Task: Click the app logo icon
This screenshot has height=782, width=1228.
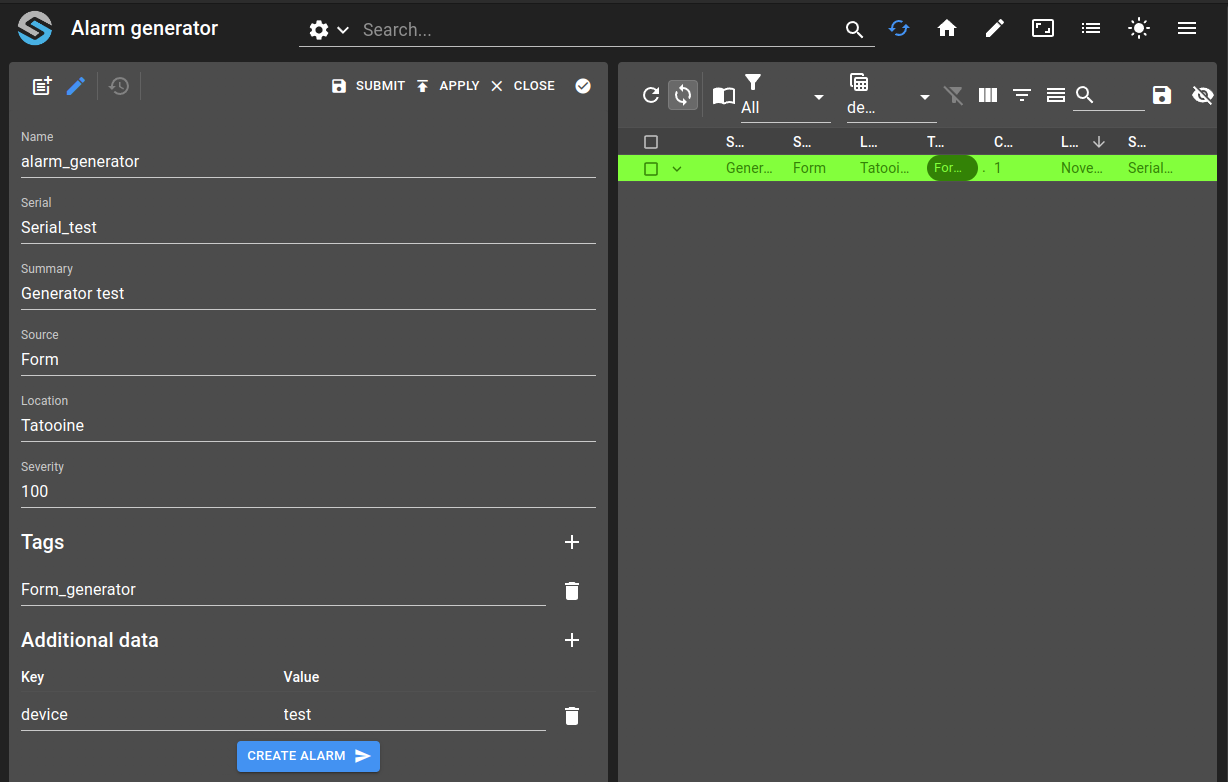Action: (x=35, y=28)
